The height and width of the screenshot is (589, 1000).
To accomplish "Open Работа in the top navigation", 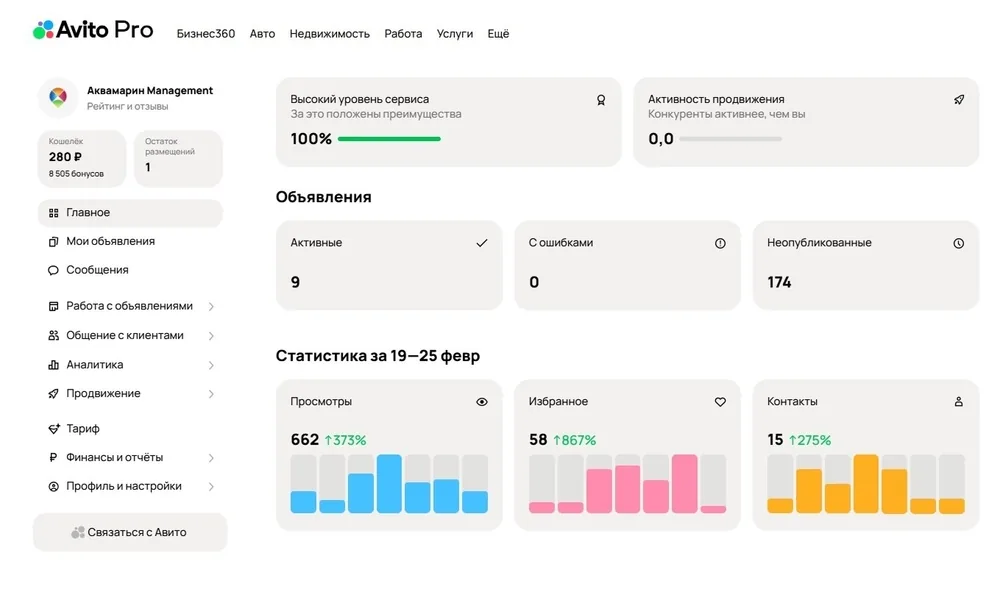I will click(x=403, y=34).
